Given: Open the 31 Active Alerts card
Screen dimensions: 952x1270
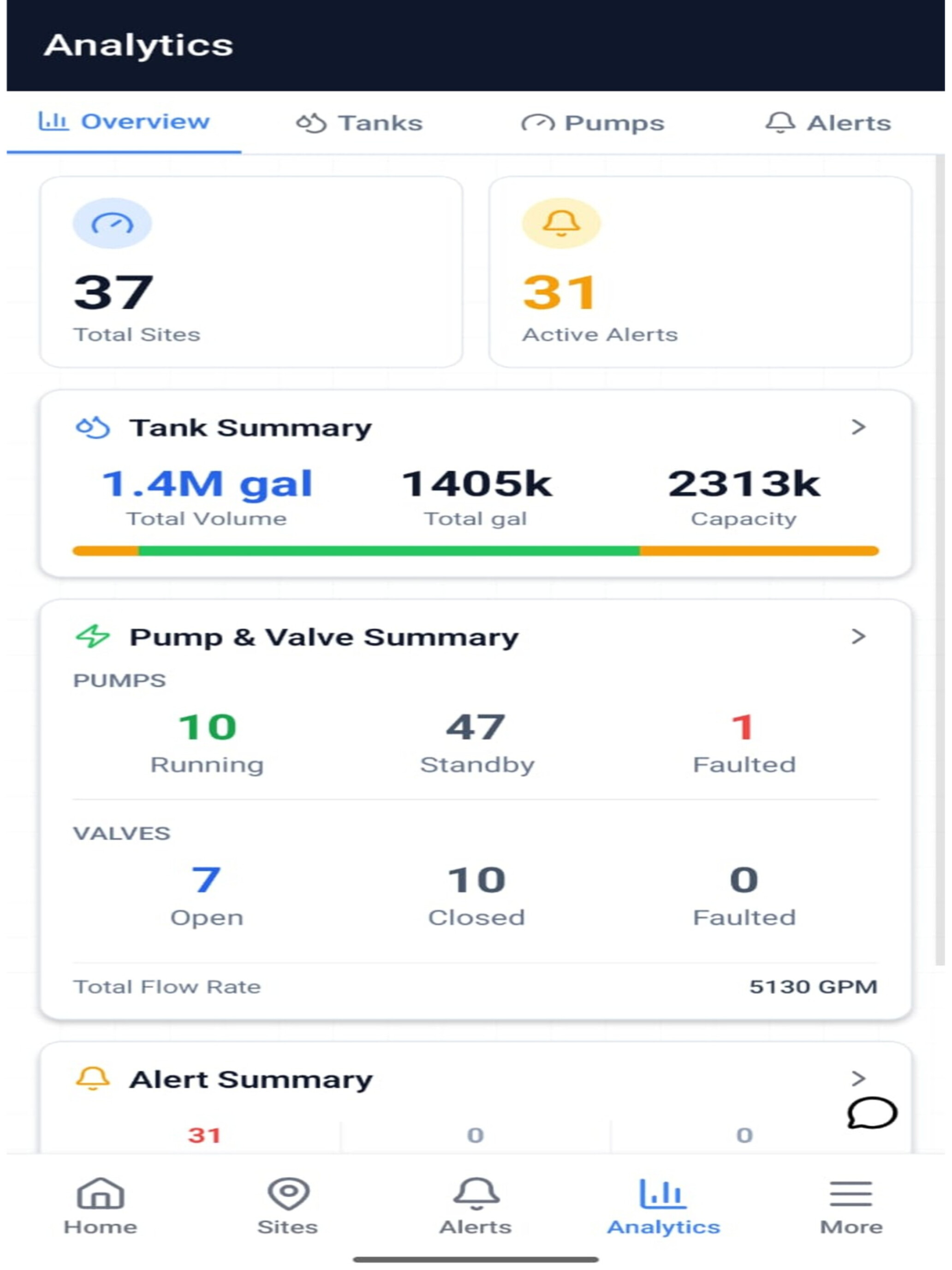Looking at the screenshot, I should coord(700,271).
